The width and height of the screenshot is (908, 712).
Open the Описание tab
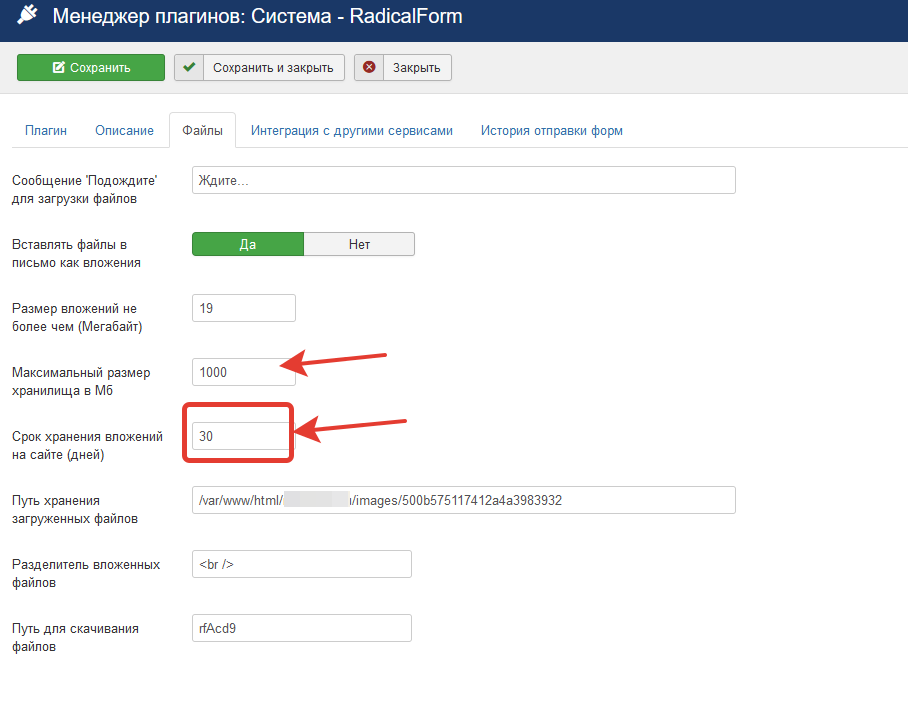[x=124, y=131]
